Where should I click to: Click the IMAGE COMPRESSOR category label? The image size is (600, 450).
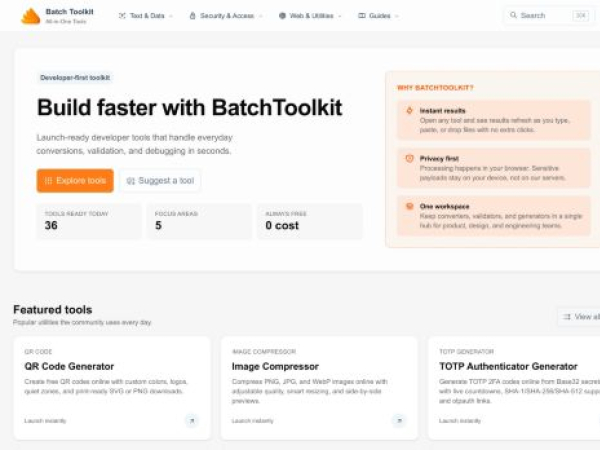tap(264, 352)
